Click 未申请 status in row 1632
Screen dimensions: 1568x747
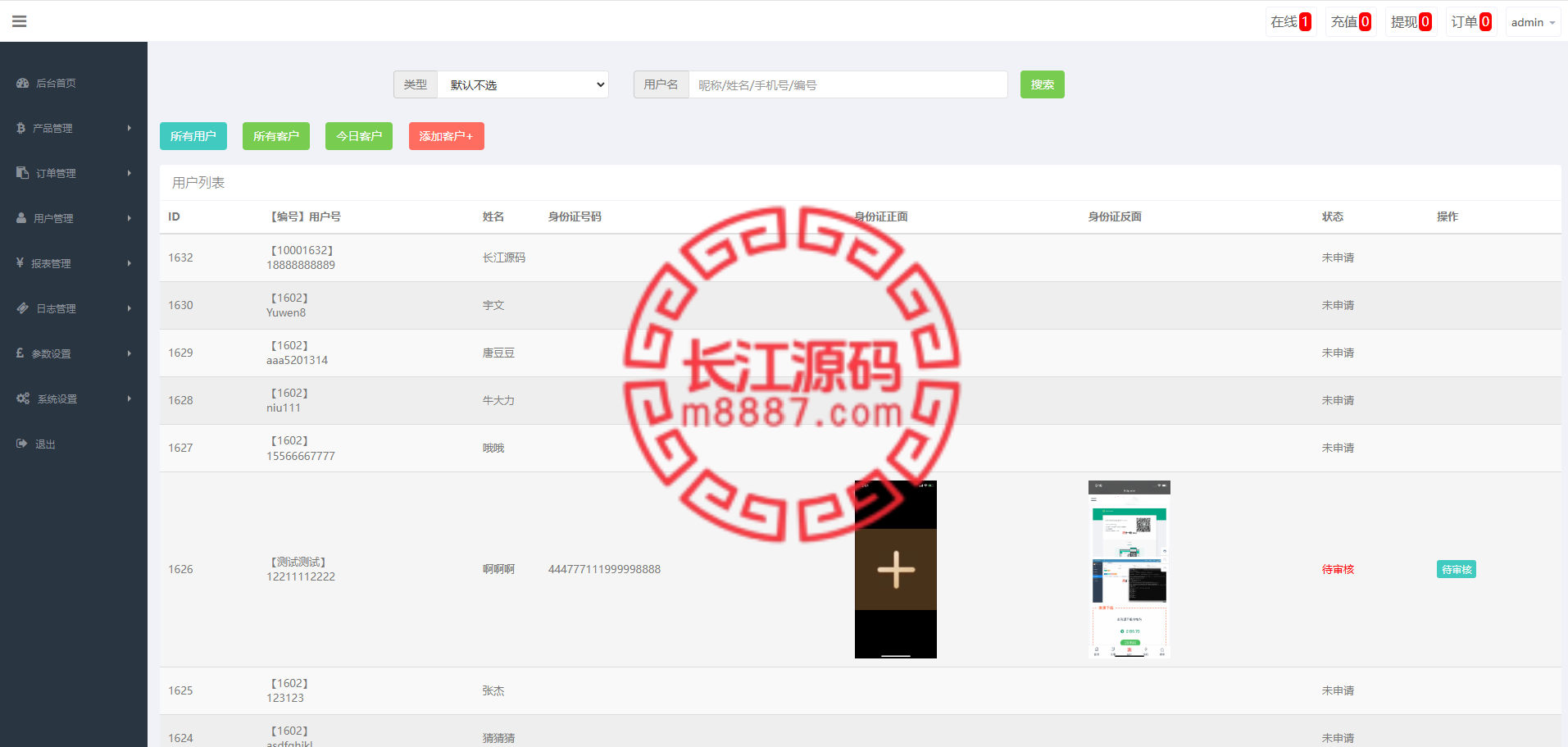1338,257
